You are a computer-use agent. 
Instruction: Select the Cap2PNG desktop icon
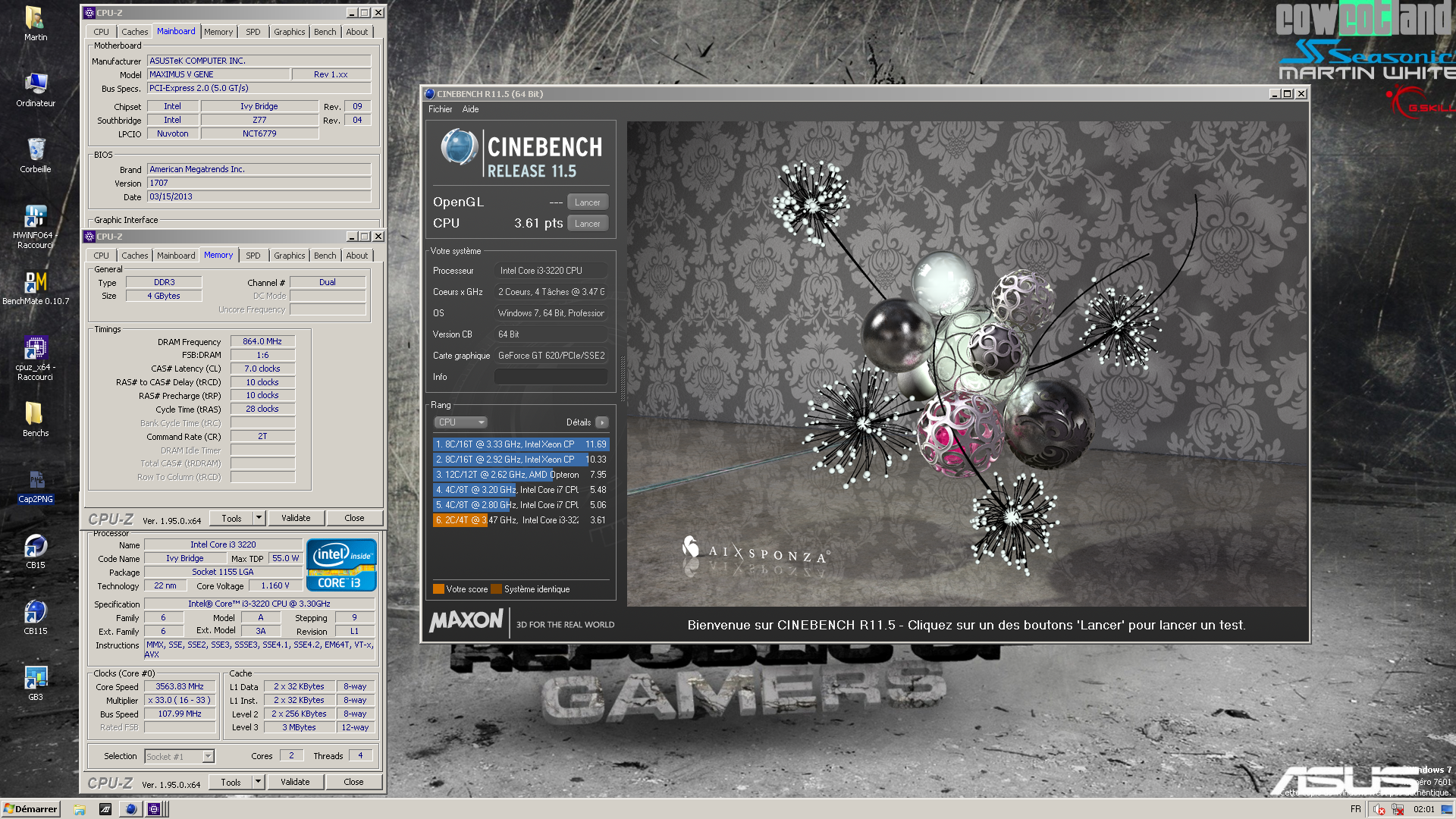35,480
